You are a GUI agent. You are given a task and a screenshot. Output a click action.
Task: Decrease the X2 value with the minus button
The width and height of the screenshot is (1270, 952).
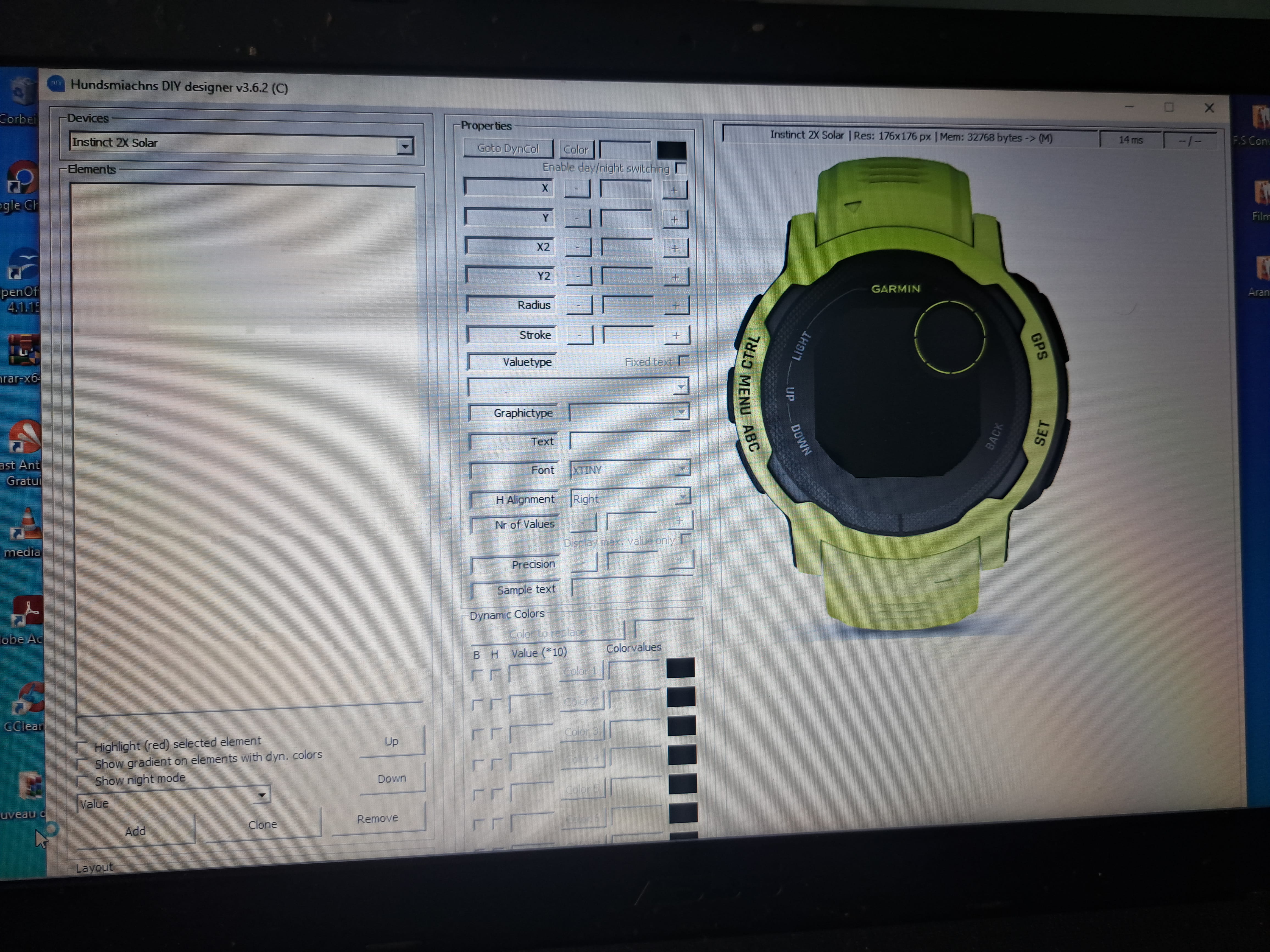coord(578,247)
